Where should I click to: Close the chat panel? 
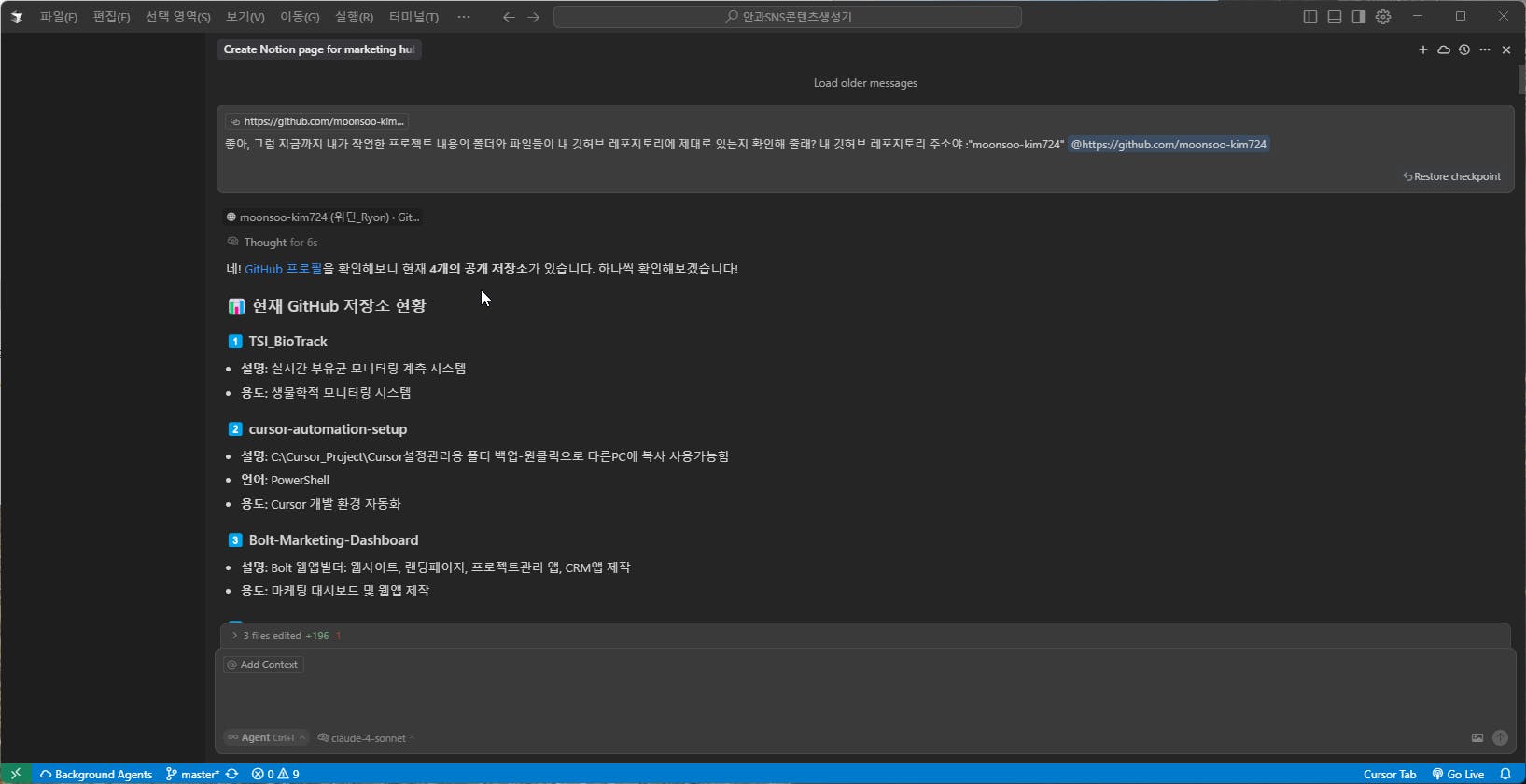[1506, 49]
